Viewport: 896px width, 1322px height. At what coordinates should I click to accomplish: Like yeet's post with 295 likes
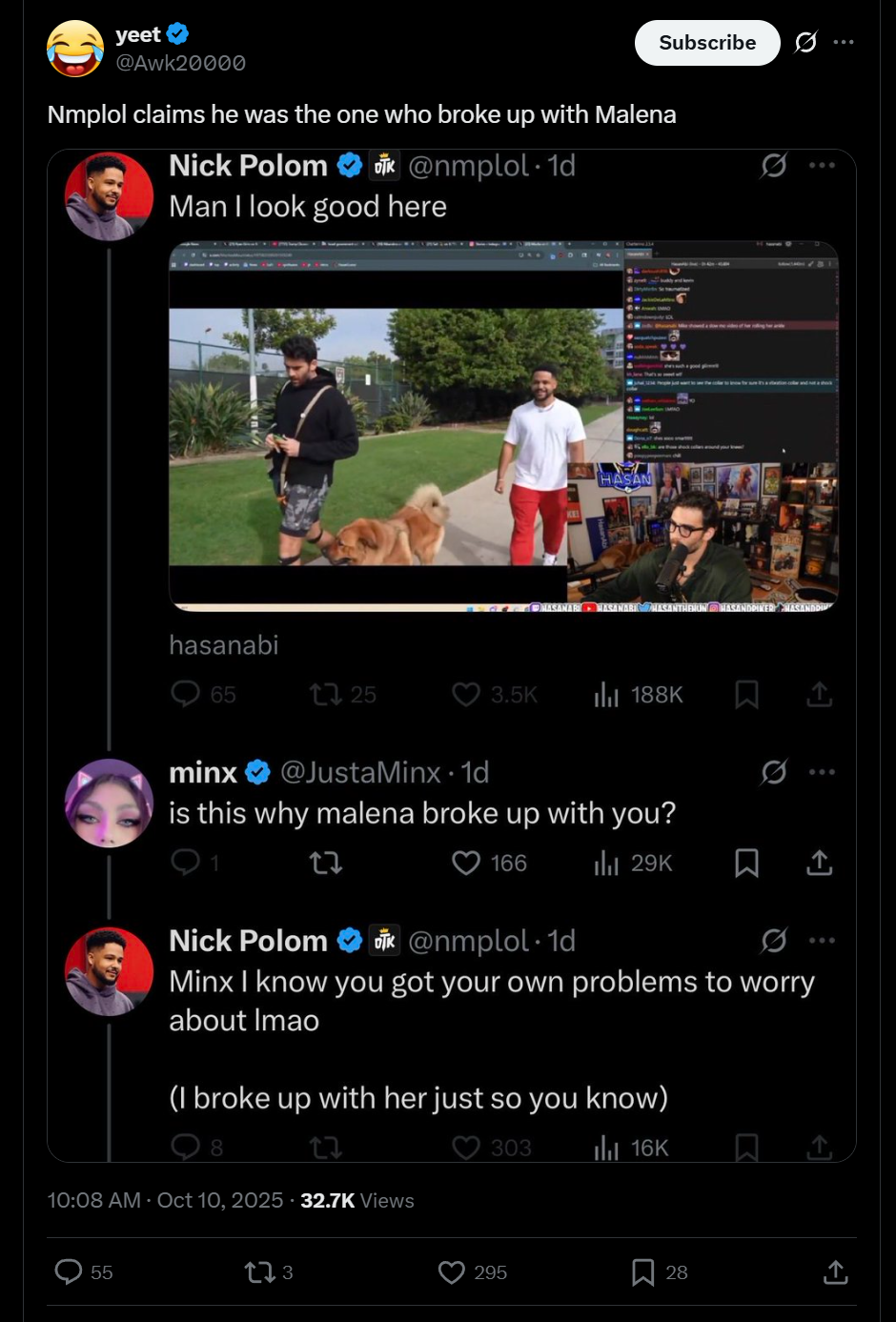click(451, 1271)
